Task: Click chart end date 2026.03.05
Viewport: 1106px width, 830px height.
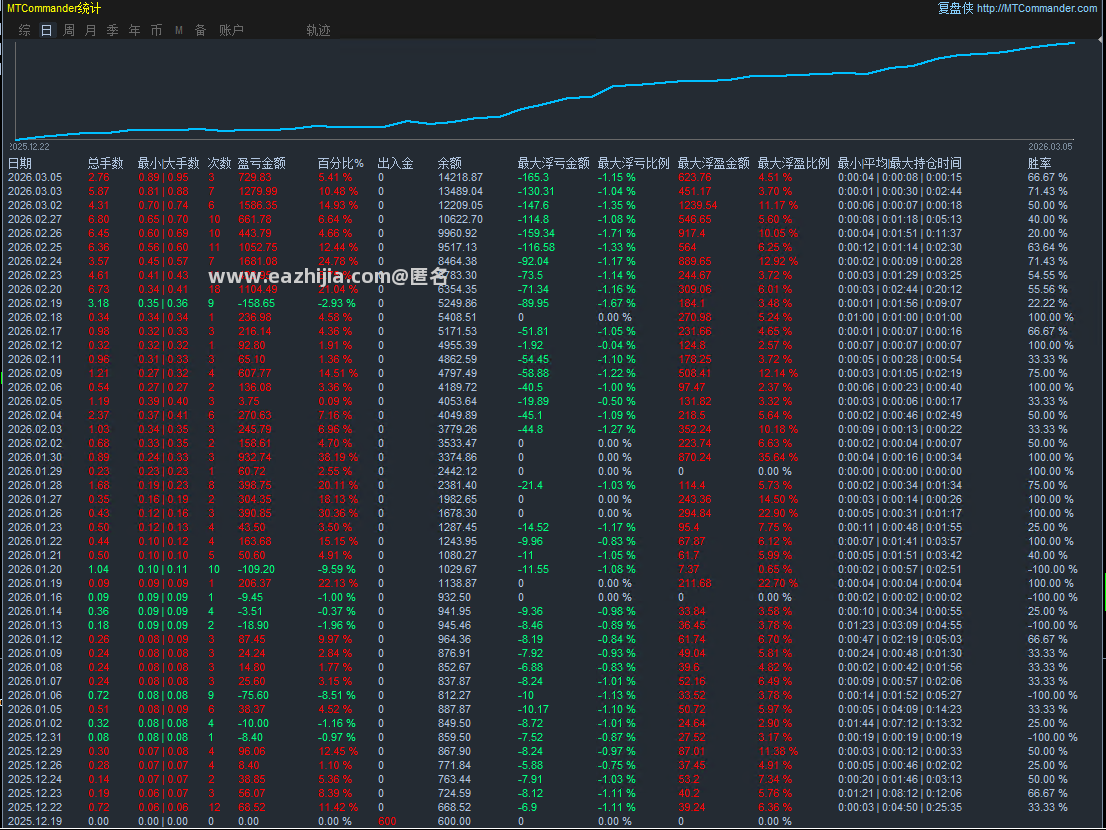Action: tap(1050, 147)
